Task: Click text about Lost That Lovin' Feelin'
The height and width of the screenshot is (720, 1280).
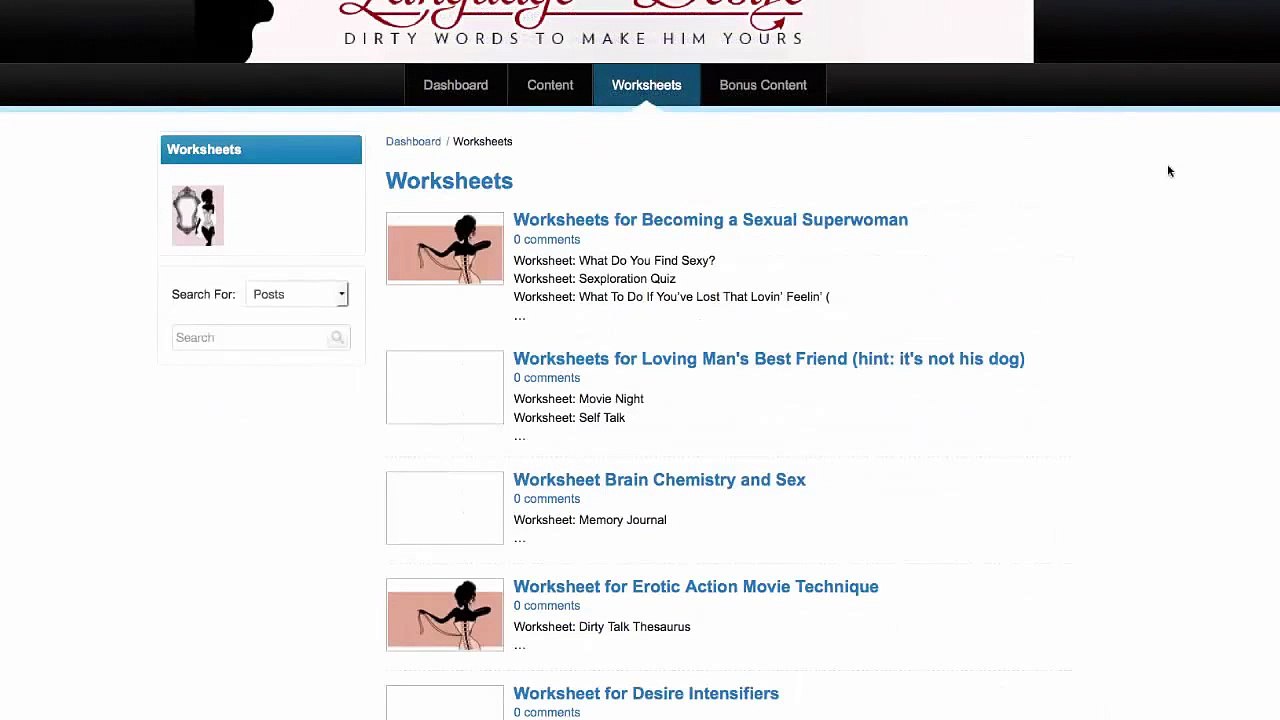Action: [671, 297]
